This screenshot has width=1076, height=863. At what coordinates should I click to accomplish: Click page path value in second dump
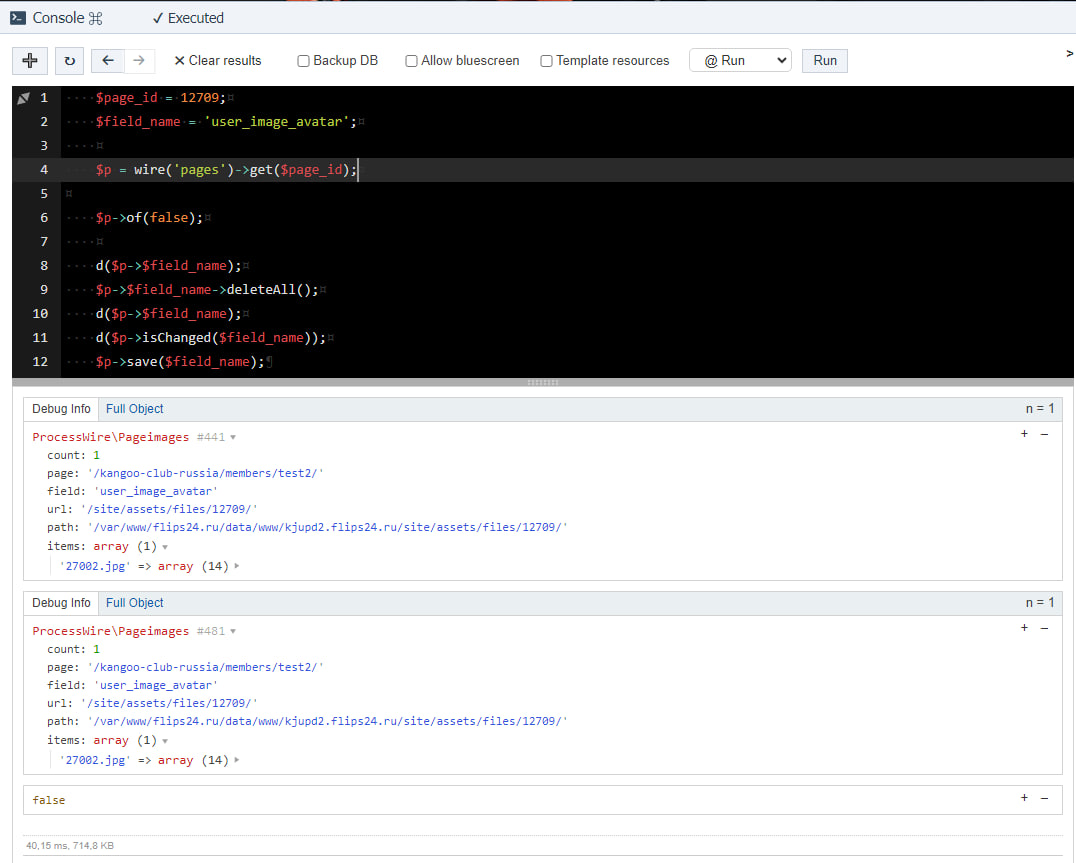point(205,667)
